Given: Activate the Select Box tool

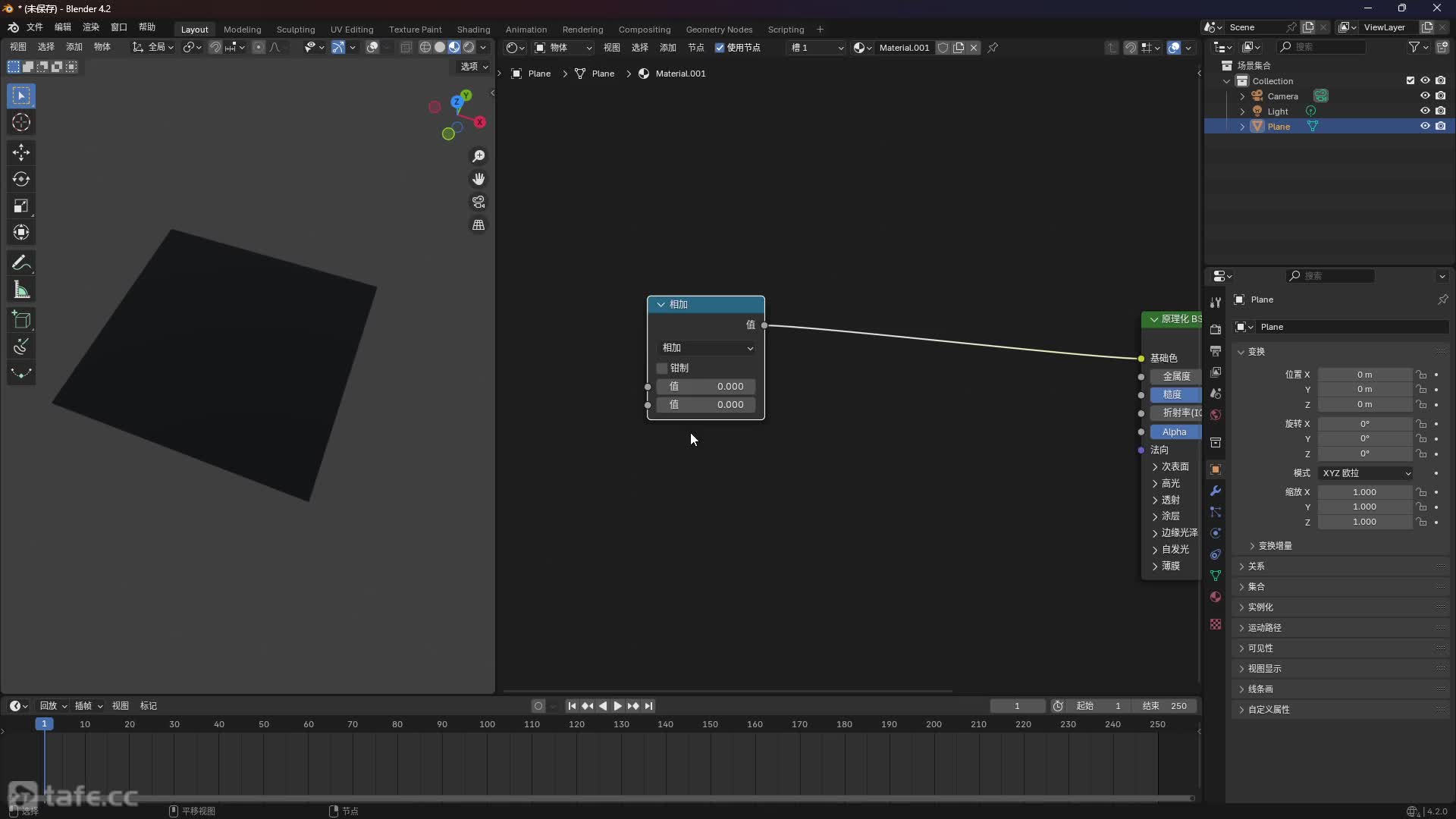Looking at the screenshot, I should click(x=21, y=96).
